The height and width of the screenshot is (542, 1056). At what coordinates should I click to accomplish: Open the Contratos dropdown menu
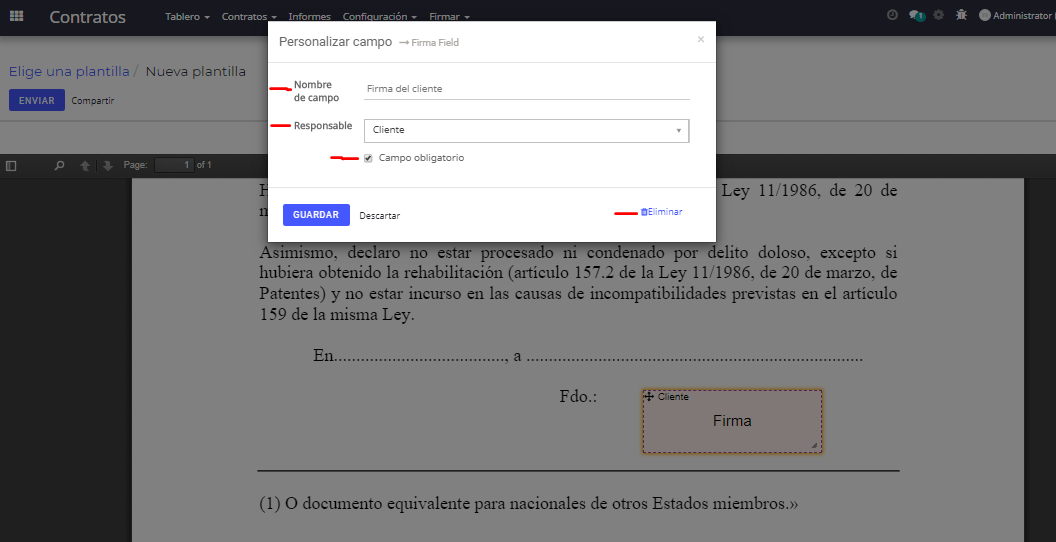(x=249, y=16)
